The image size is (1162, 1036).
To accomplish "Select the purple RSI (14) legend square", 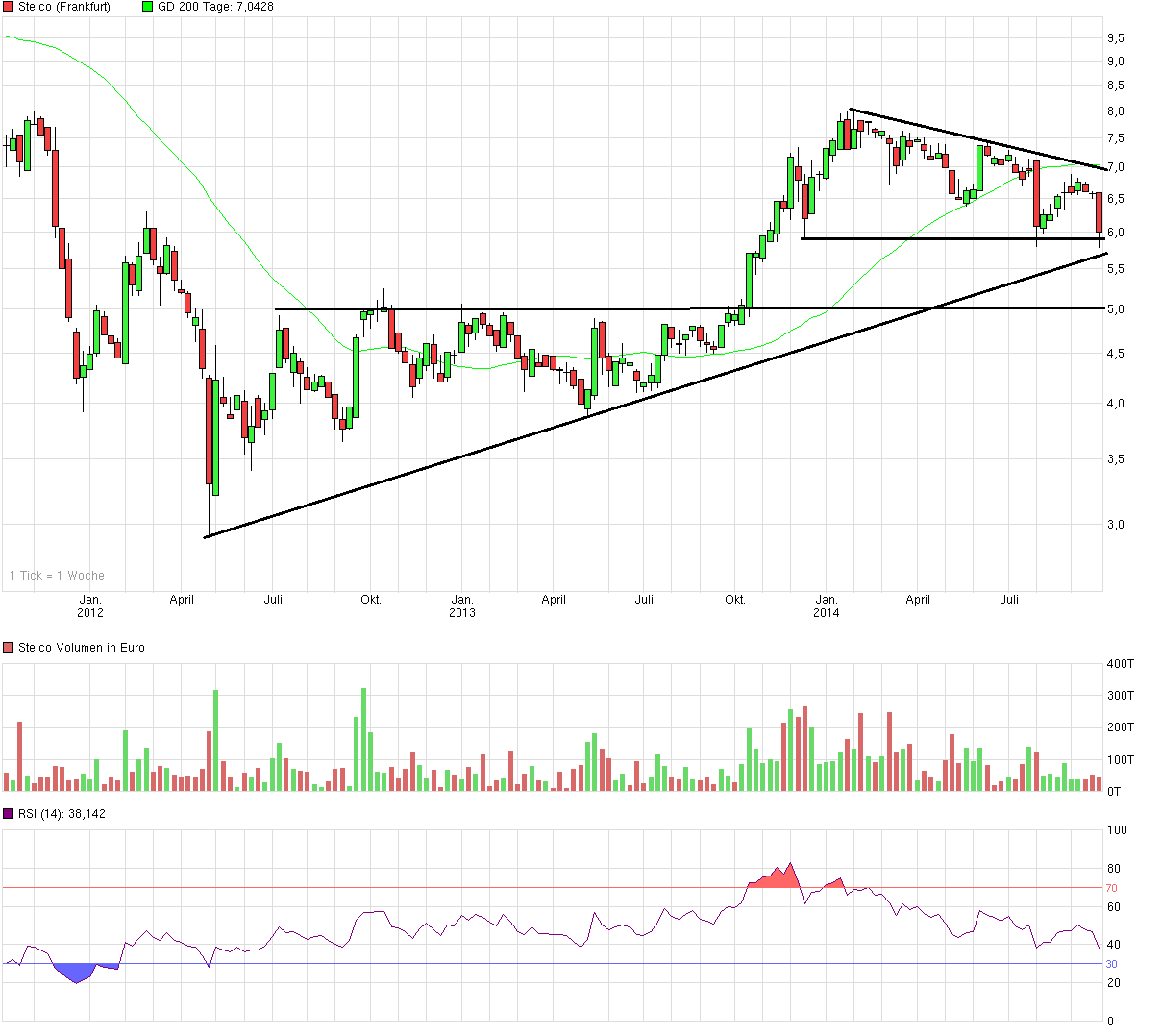I will (x=7, y=812).
